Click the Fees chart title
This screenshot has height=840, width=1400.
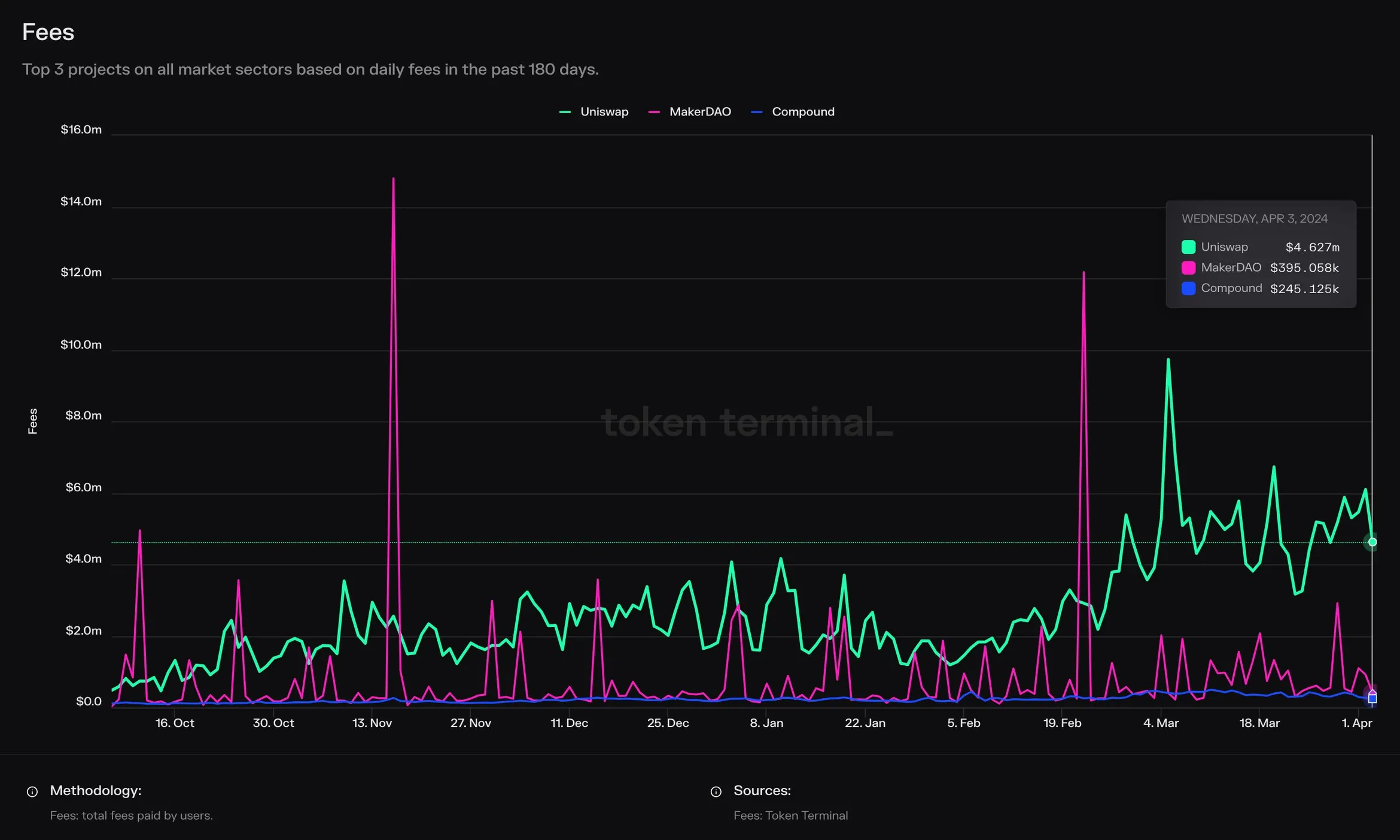48,32
